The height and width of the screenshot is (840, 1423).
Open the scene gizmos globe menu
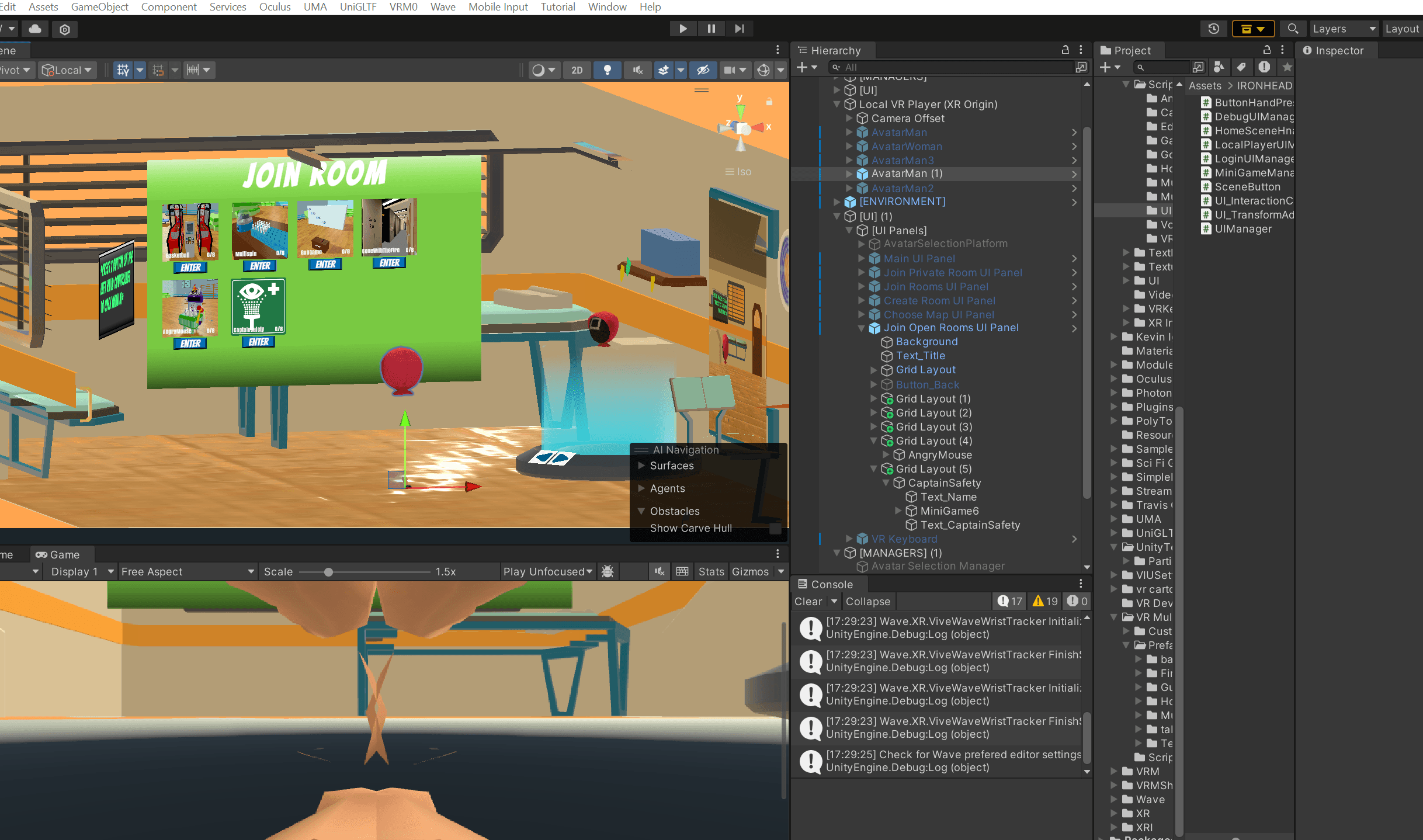coord(763,70)
